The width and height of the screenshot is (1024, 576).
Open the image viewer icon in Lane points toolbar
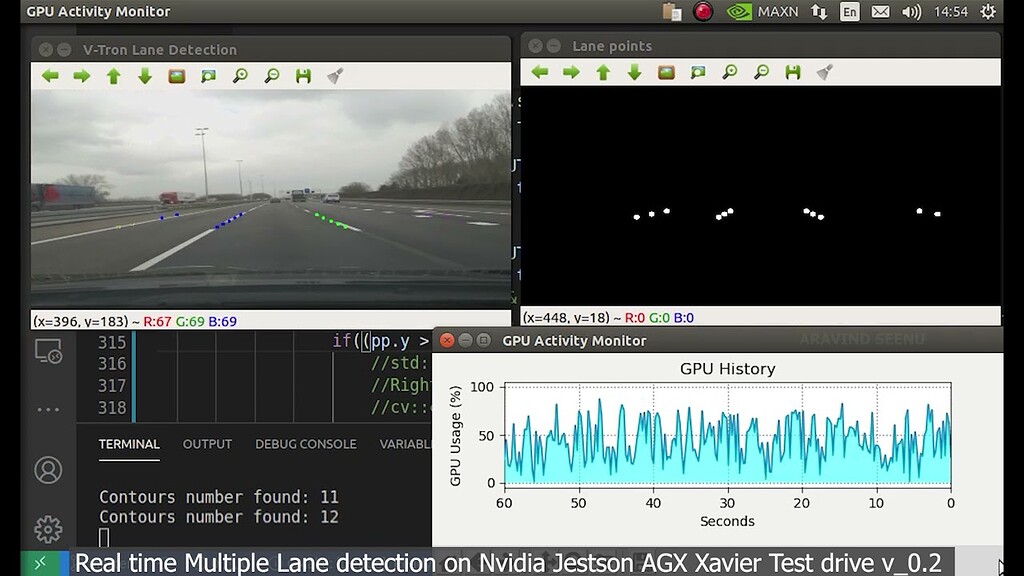click(666, 72)
